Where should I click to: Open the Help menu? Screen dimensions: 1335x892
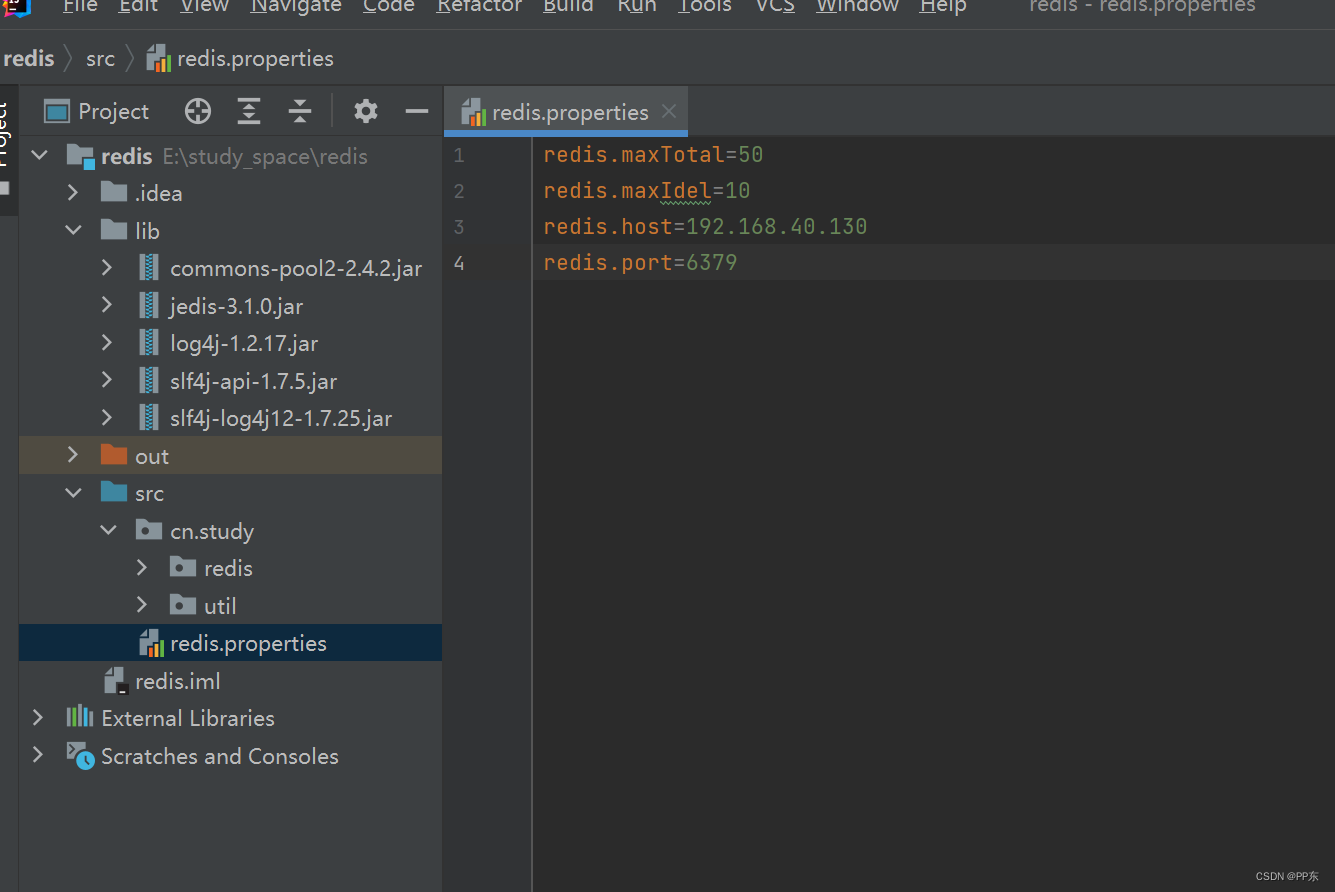pos(943,6)
